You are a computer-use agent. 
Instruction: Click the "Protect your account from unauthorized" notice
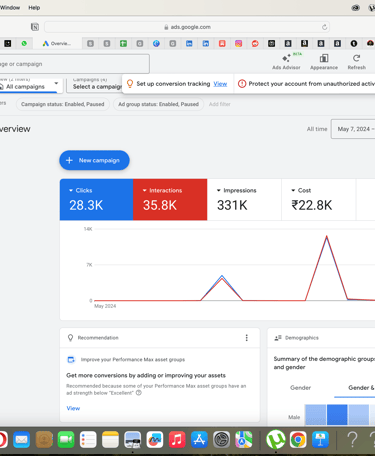[311, 84]
